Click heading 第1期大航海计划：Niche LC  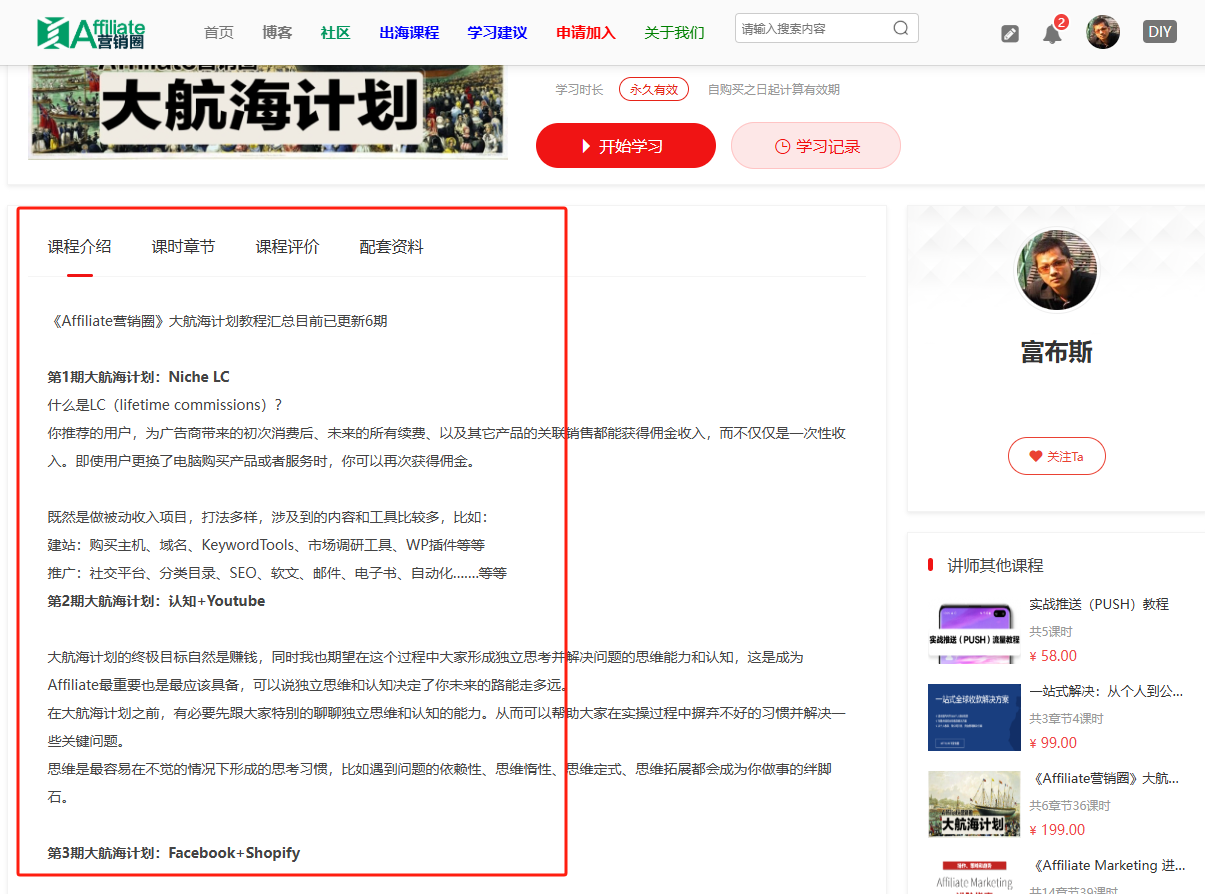tap(139, 377)
